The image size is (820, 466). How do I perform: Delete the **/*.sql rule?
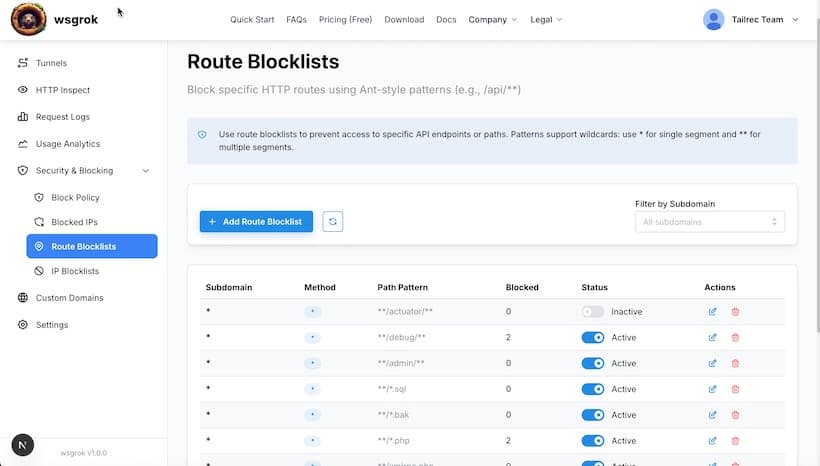click(735, 389)
